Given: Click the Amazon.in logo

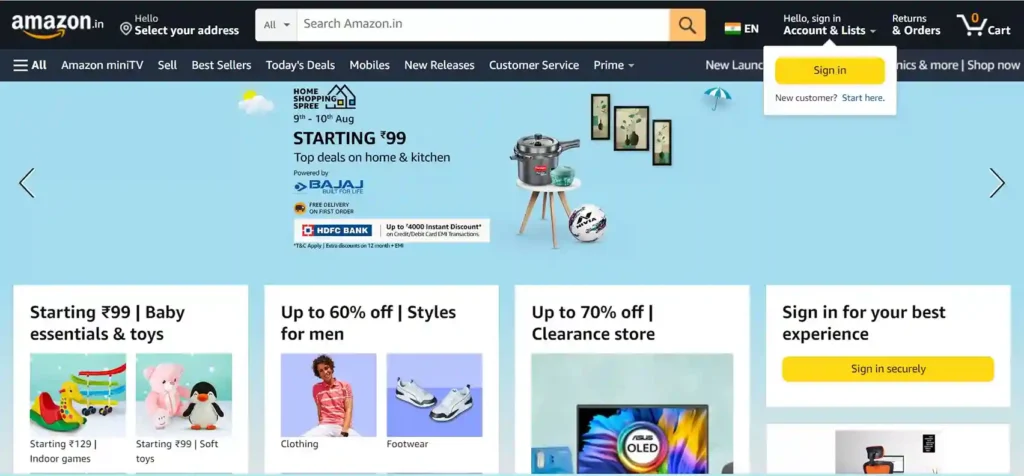Looking at the screenshot, I should 57,25.
